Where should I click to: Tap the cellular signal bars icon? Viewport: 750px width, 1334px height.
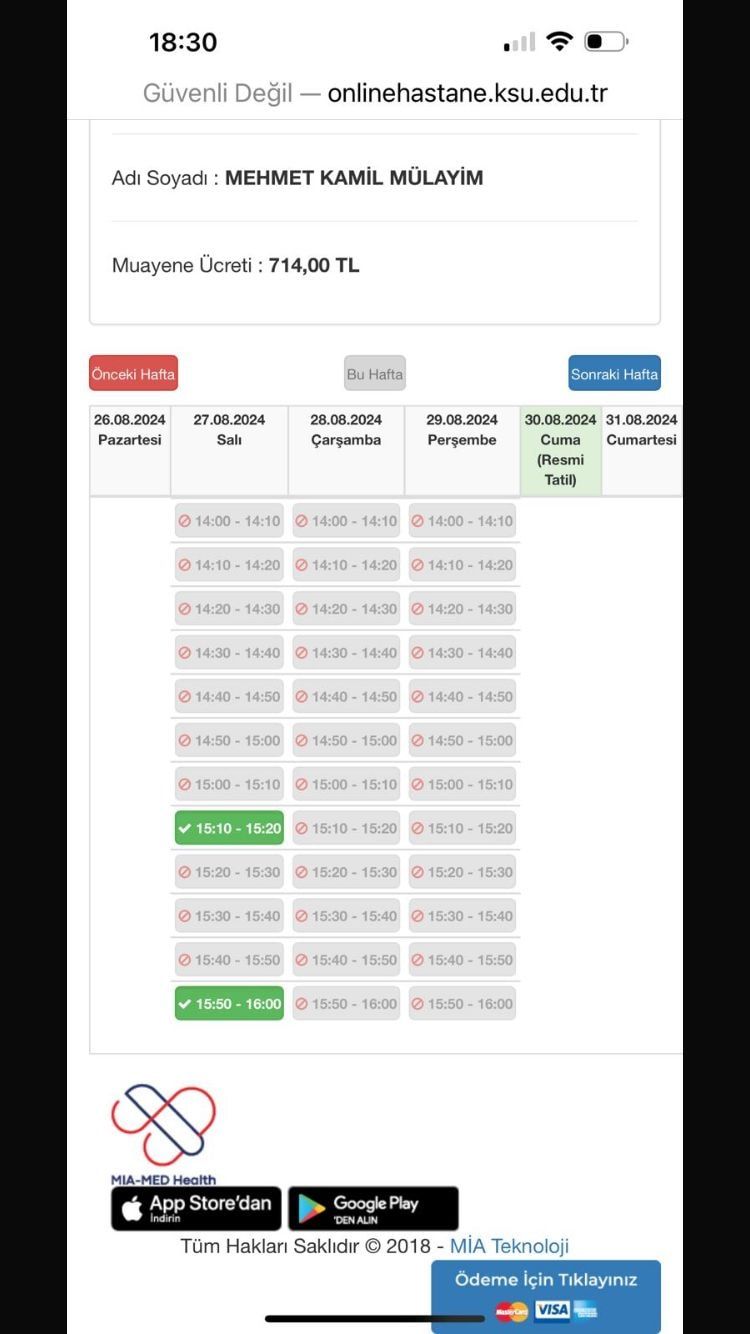coord(519,43)
